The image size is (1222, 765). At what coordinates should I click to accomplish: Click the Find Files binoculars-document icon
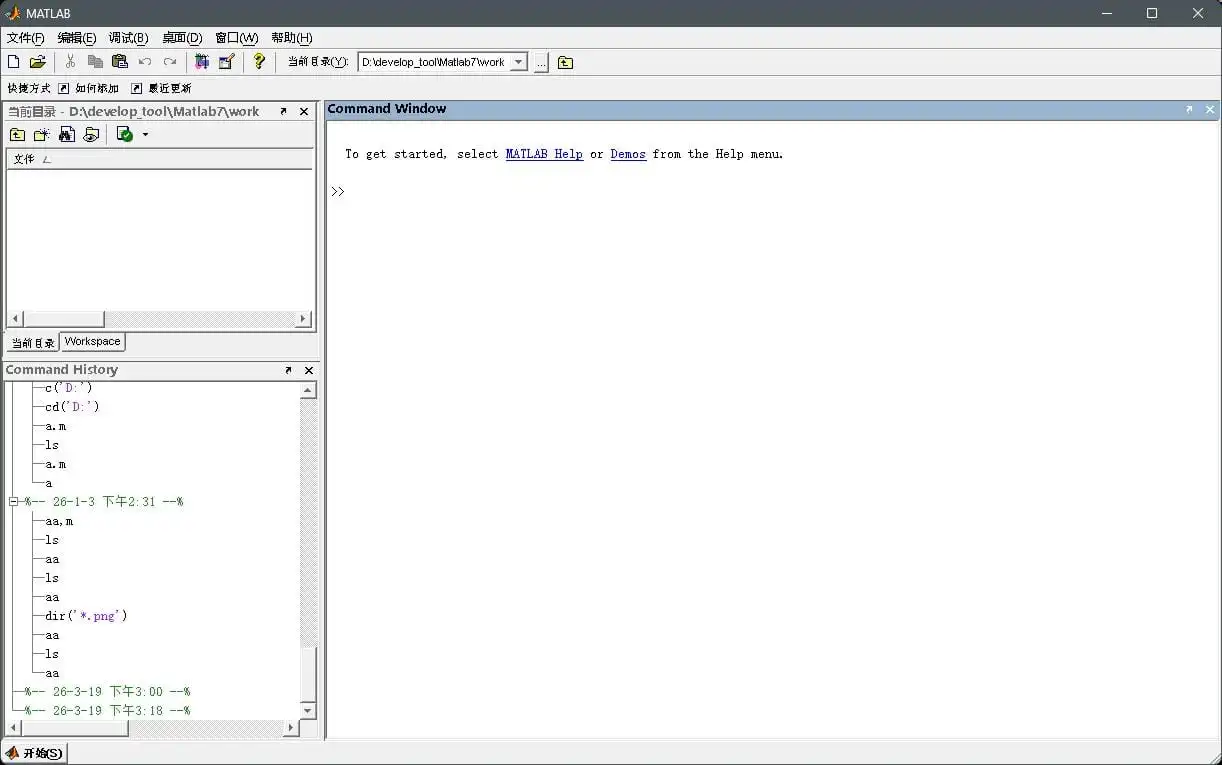point(67,134)
